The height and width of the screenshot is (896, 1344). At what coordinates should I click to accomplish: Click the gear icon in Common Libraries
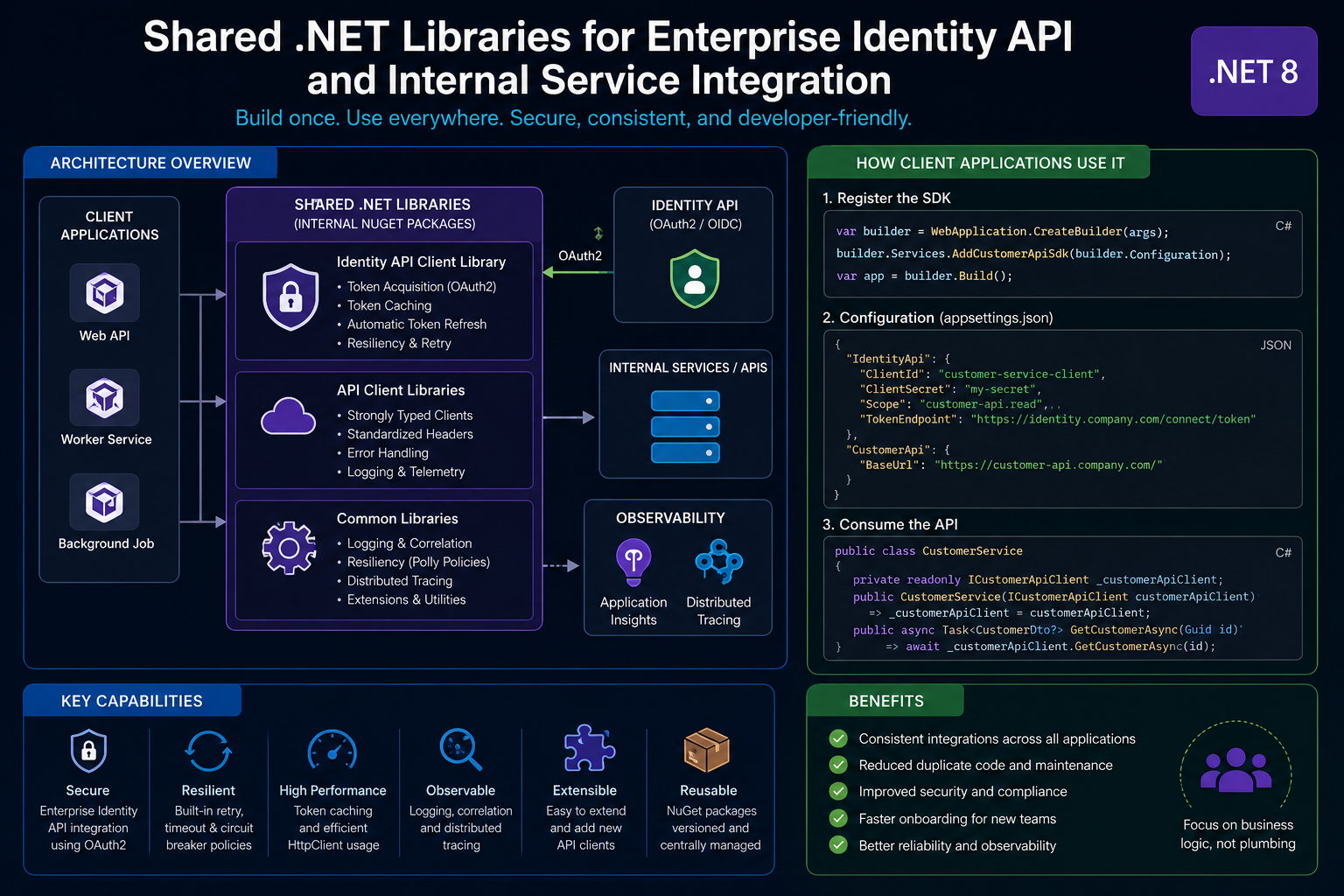[x=289, y=548]
